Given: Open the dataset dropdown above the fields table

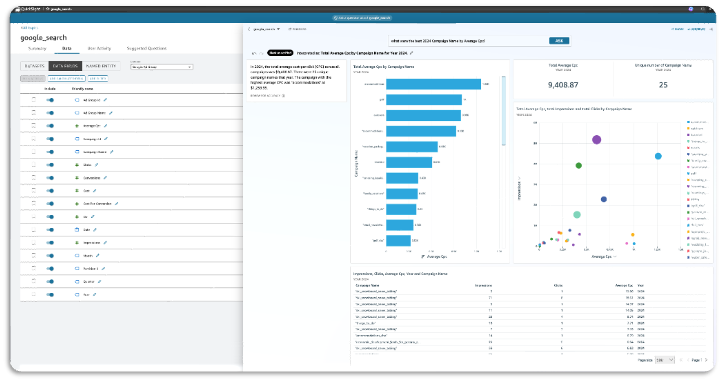Looking at the screenshot, I should 161,67.
